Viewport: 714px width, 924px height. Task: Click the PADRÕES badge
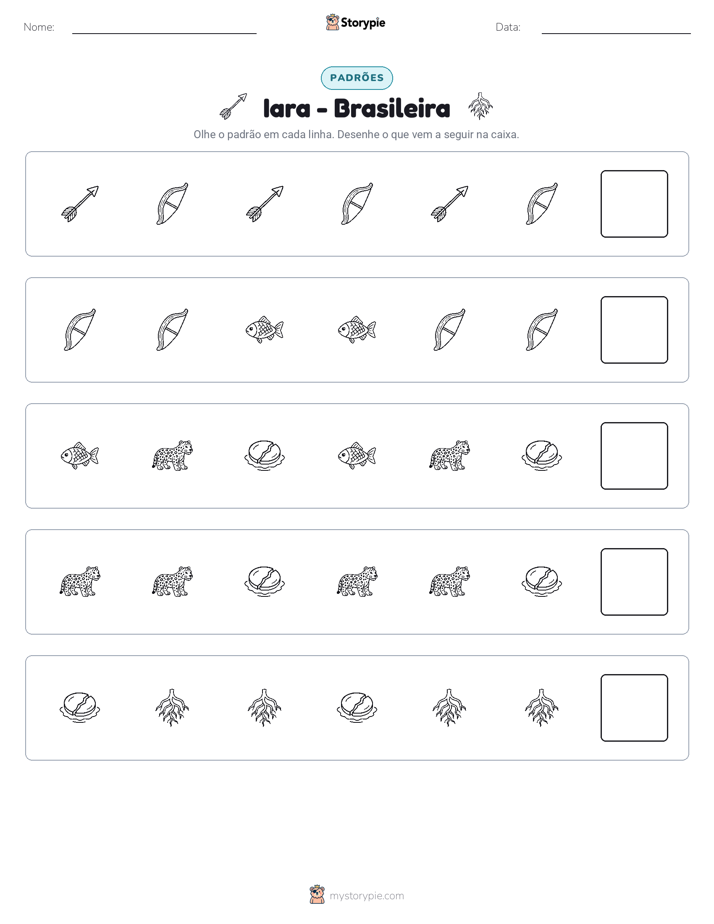tap(356, 78)
